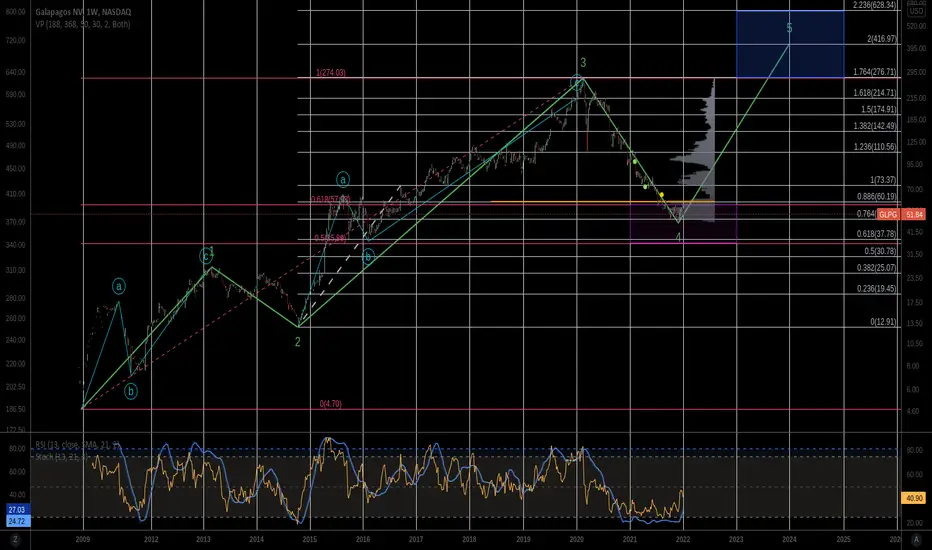Click the 51.84 last price label
The height and width of the screenshot is (550, 932).
(x=914, y=214)
